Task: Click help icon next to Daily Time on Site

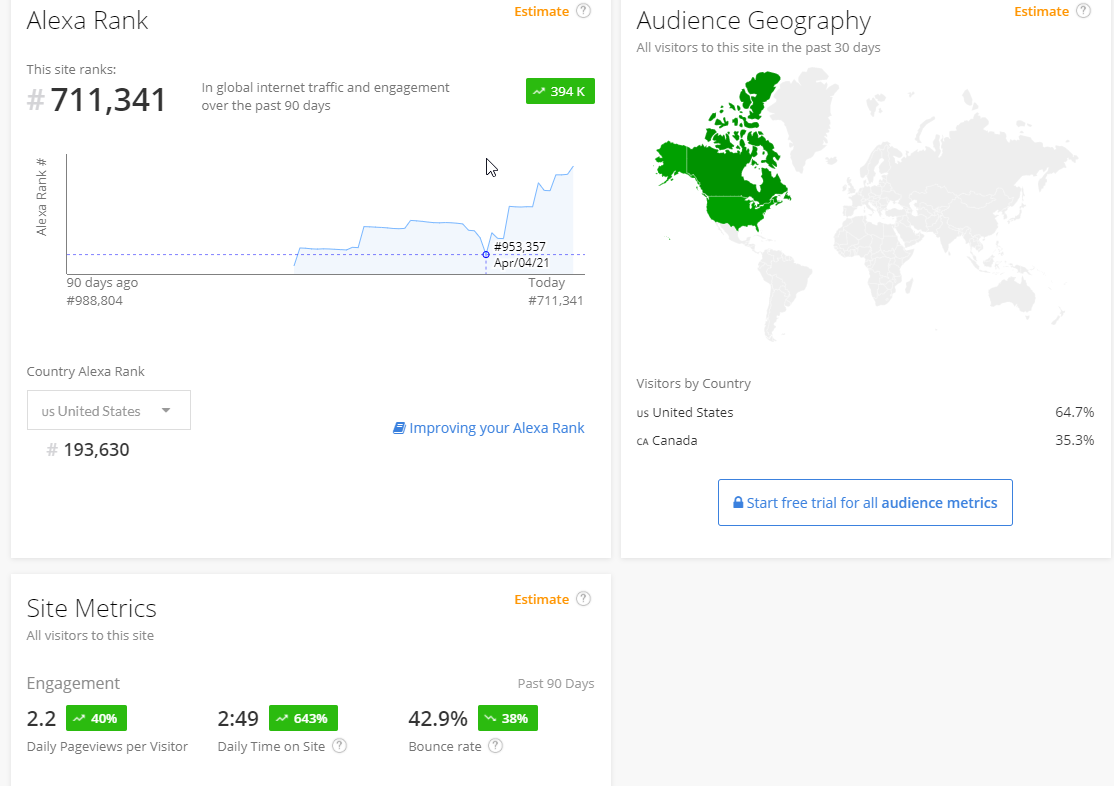Action: (340, 746)
